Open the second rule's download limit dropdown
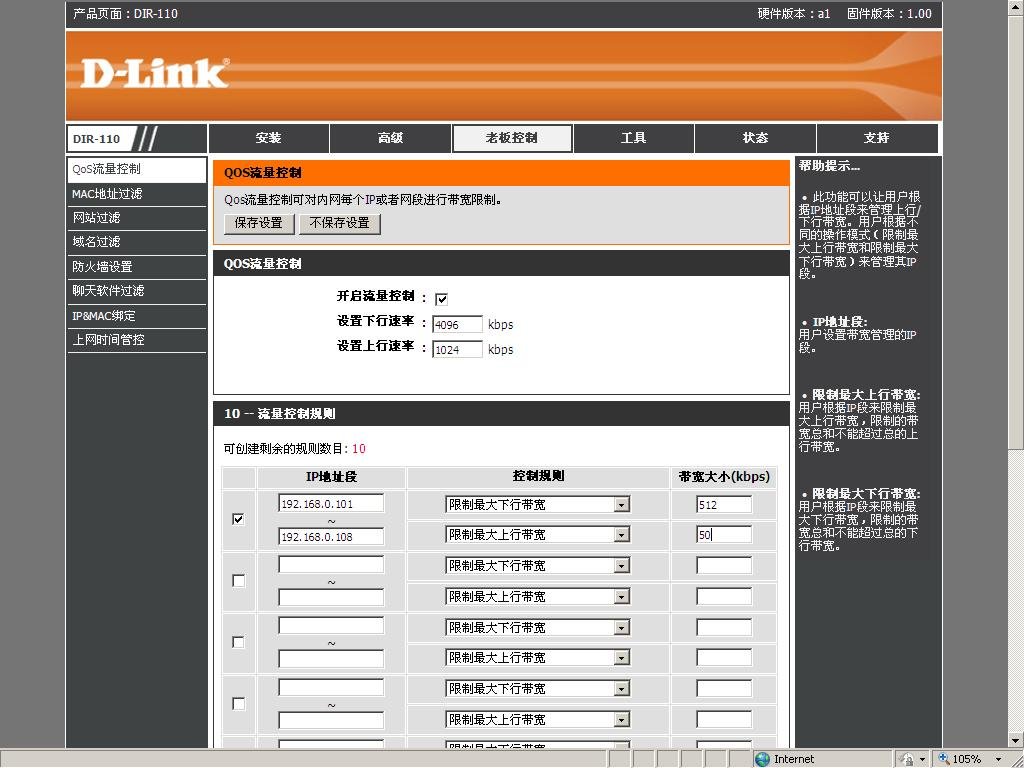 pos(624,565)
